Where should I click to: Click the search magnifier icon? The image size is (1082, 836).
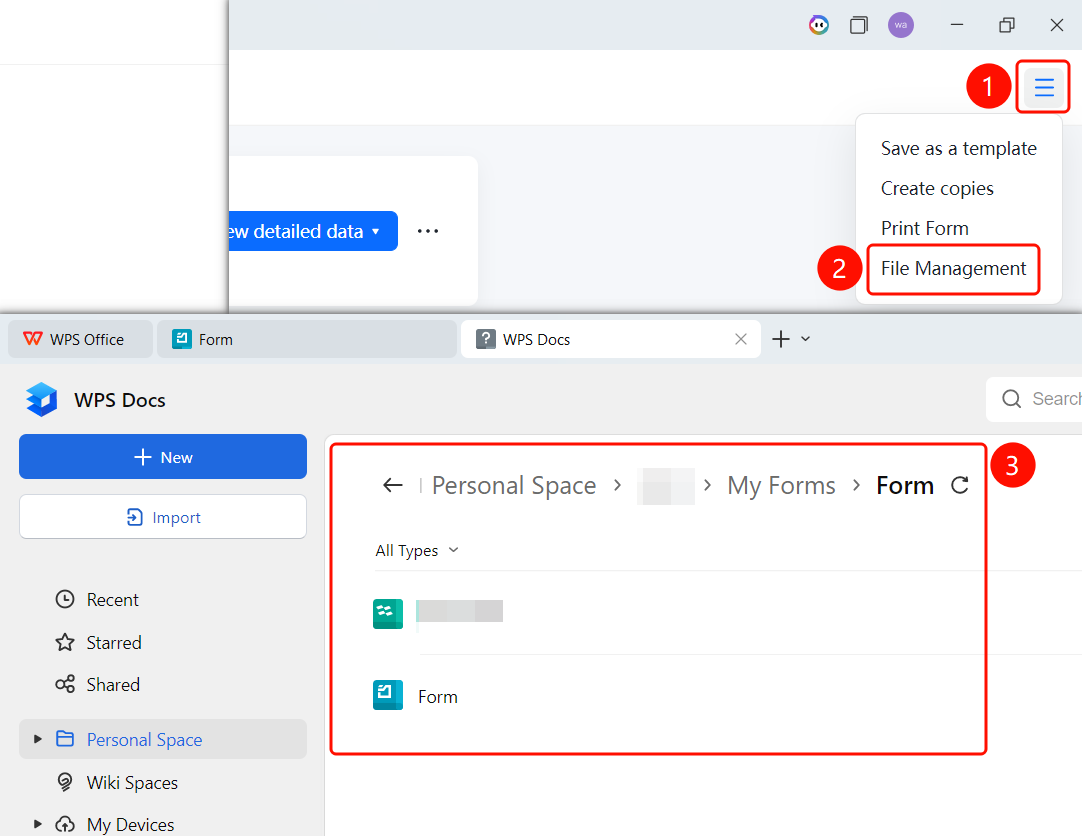point(1012,399)
